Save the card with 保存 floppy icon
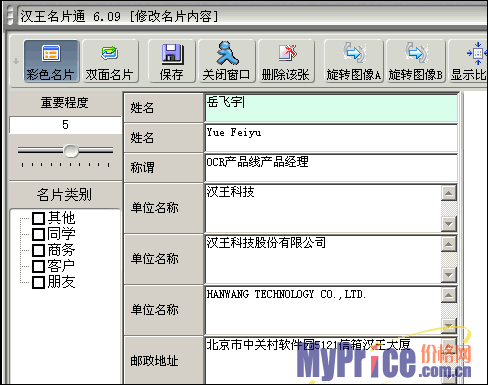 (x=172, y=61)
